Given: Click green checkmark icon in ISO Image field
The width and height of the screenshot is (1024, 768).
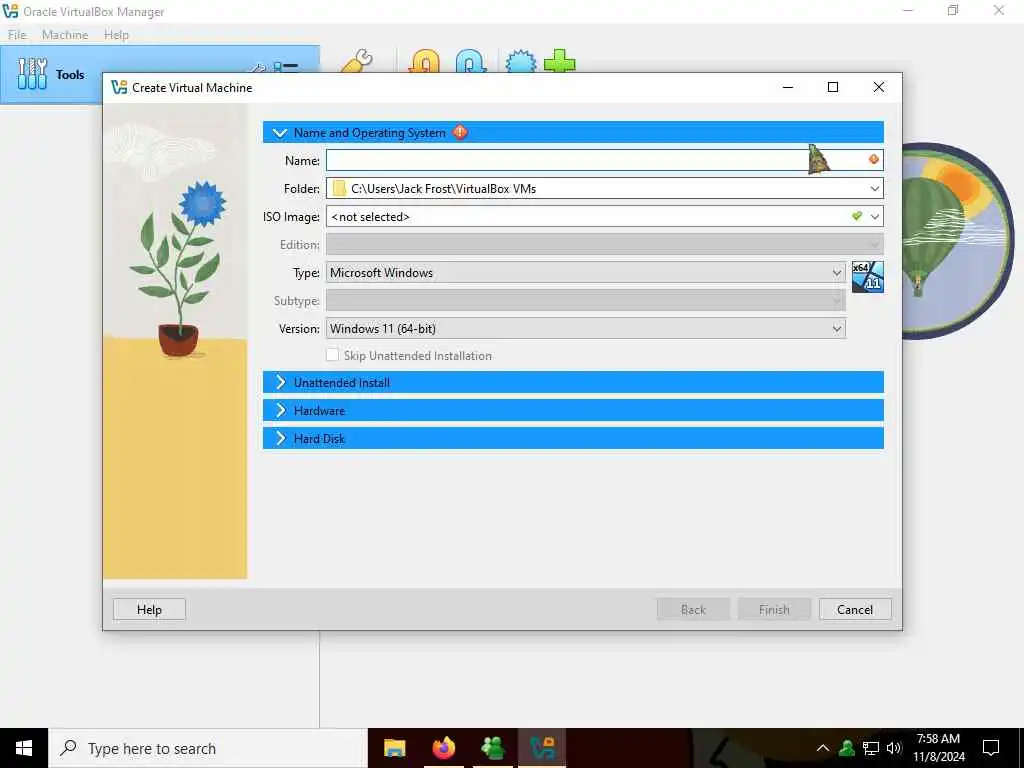Looking at the screenshot, I should (857, 216).
